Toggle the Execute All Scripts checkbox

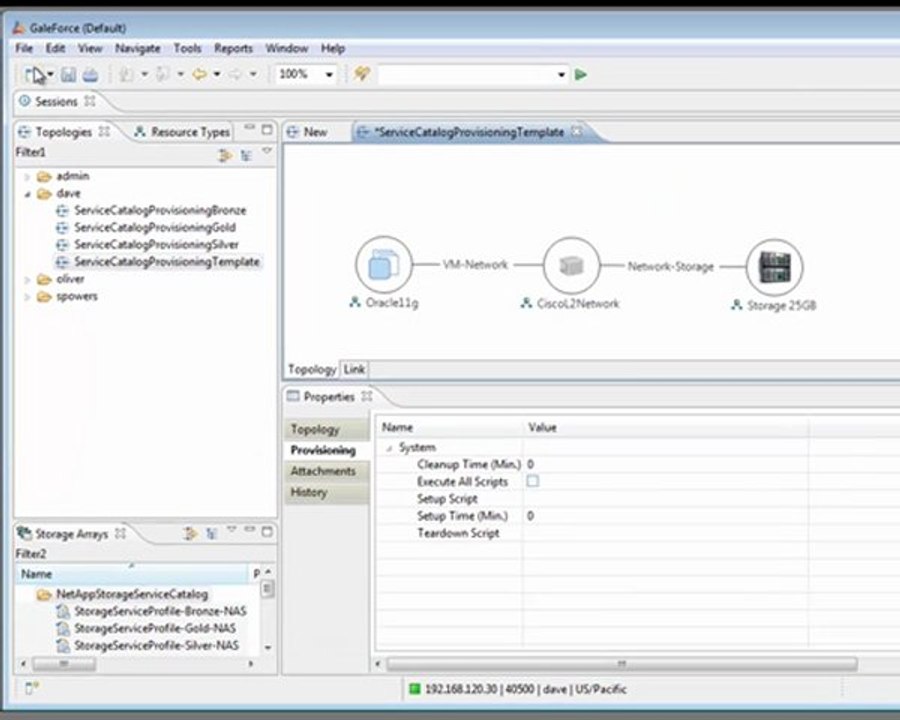point(533,481)
